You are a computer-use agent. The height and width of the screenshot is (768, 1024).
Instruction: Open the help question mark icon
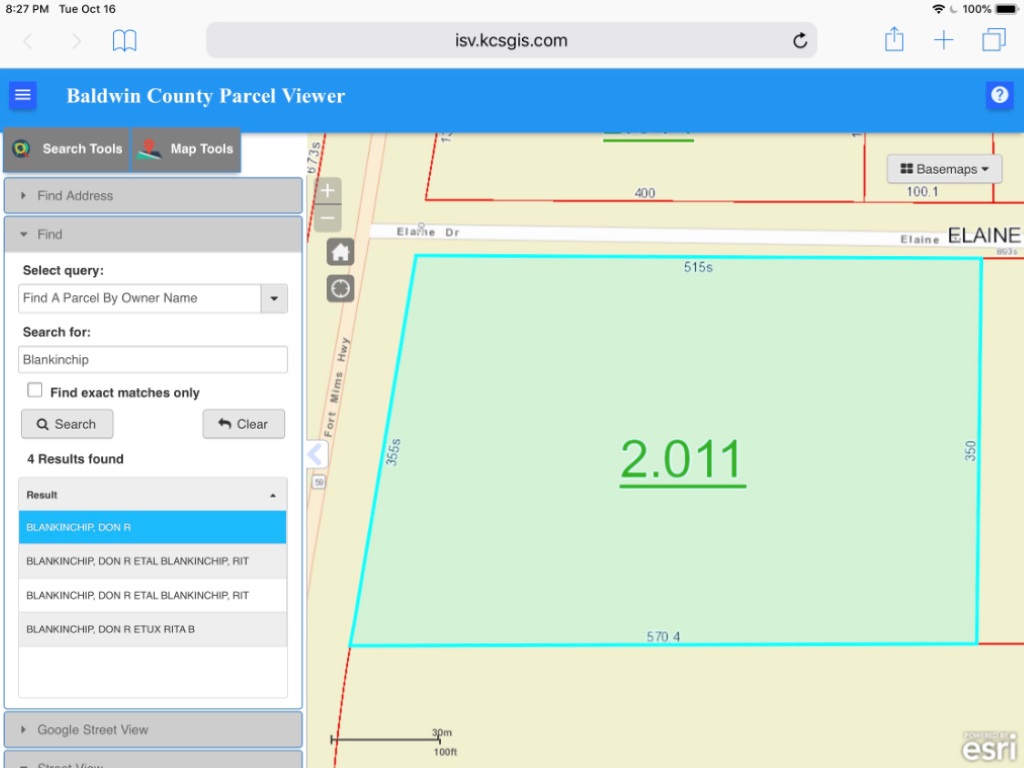click(999, 95)
